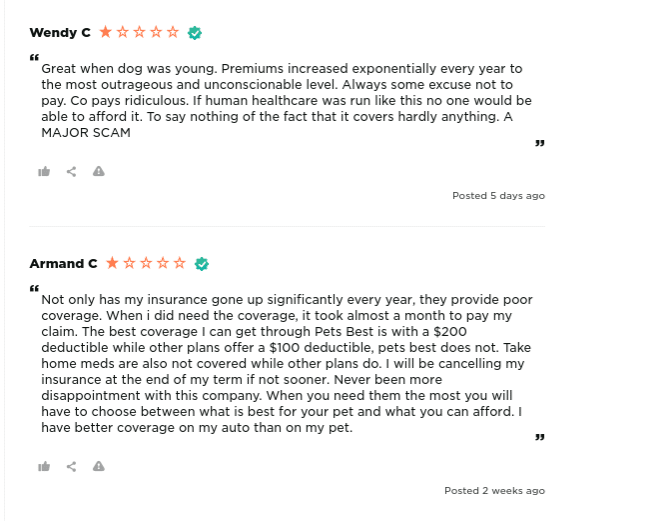Click the filled first star of Armand C's rating
650x521 pixels.
point(112,263)
